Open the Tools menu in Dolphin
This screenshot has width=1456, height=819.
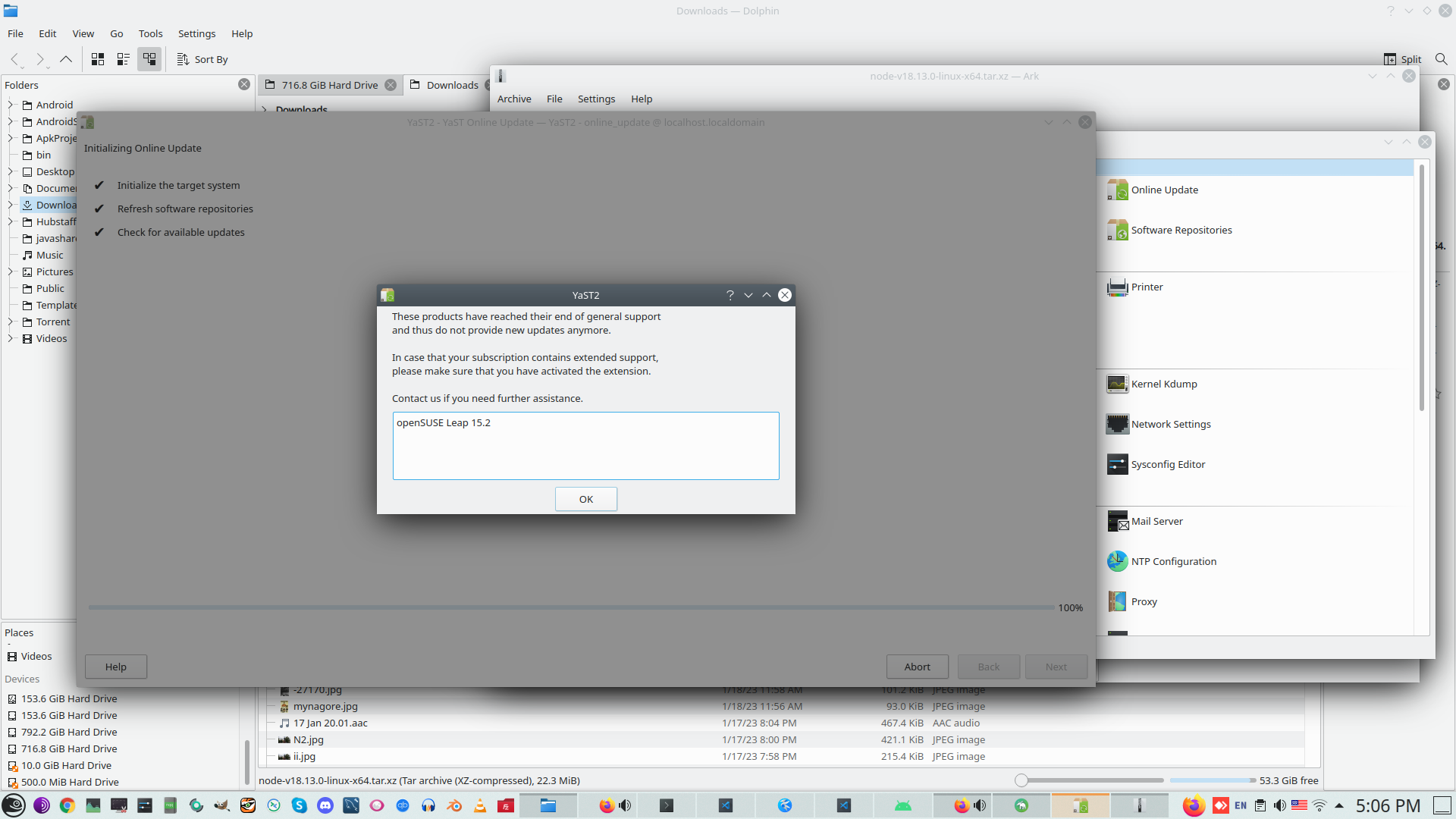[x=150, y=33]
